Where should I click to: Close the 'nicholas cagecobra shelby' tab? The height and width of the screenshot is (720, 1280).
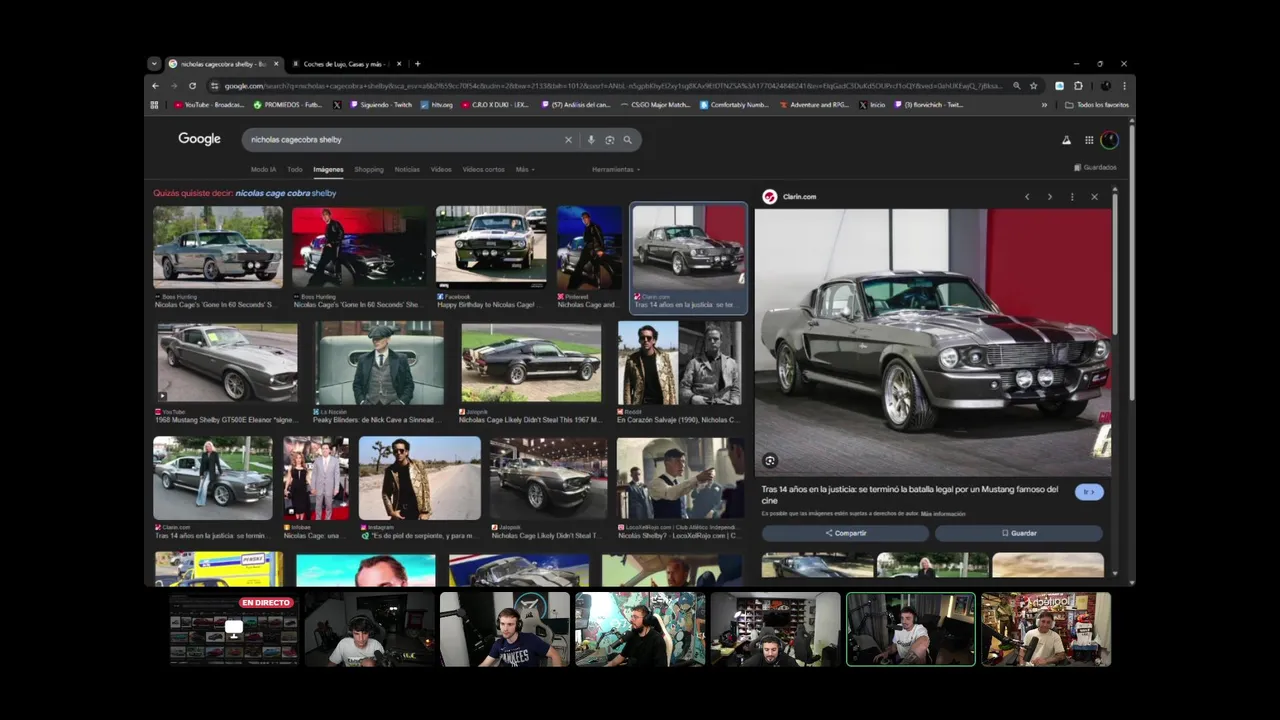click(276, 64)
